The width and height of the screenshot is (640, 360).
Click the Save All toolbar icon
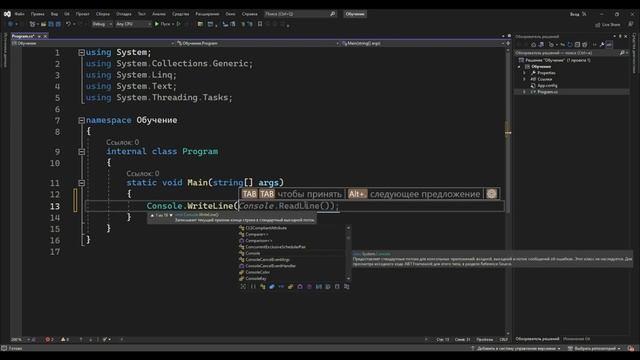point(58,24)
